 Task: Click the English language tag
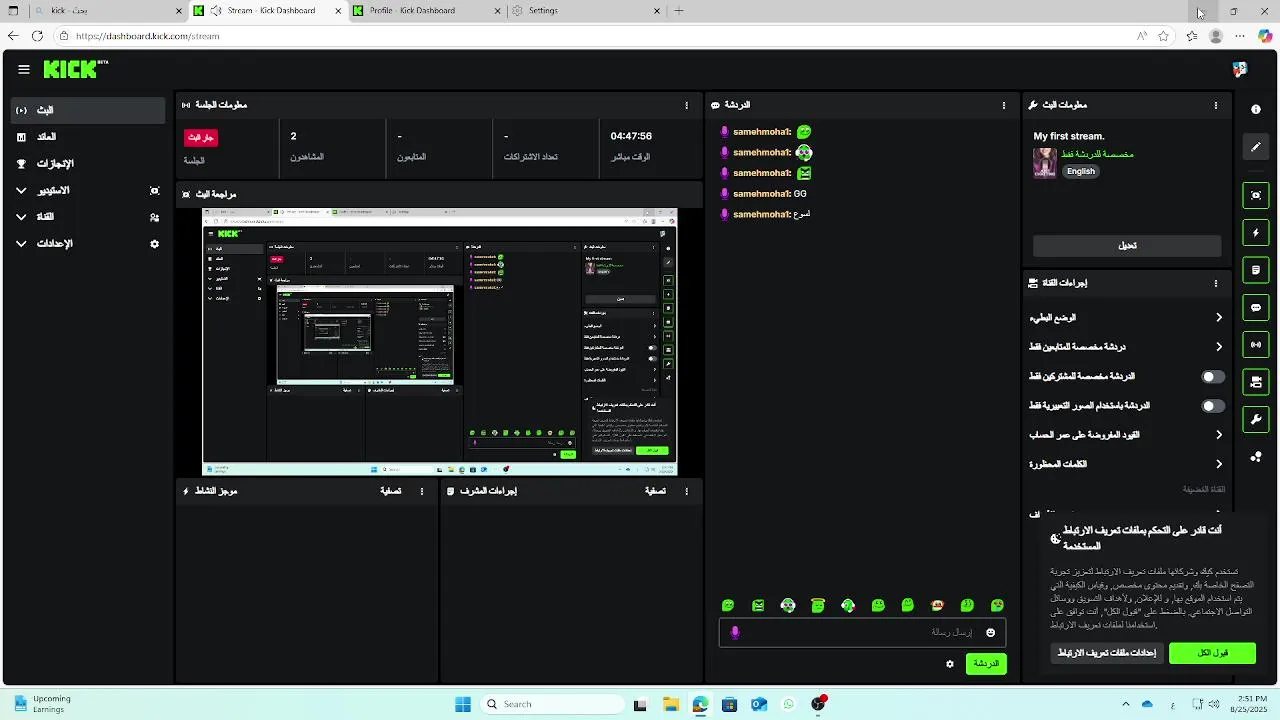1081,171
